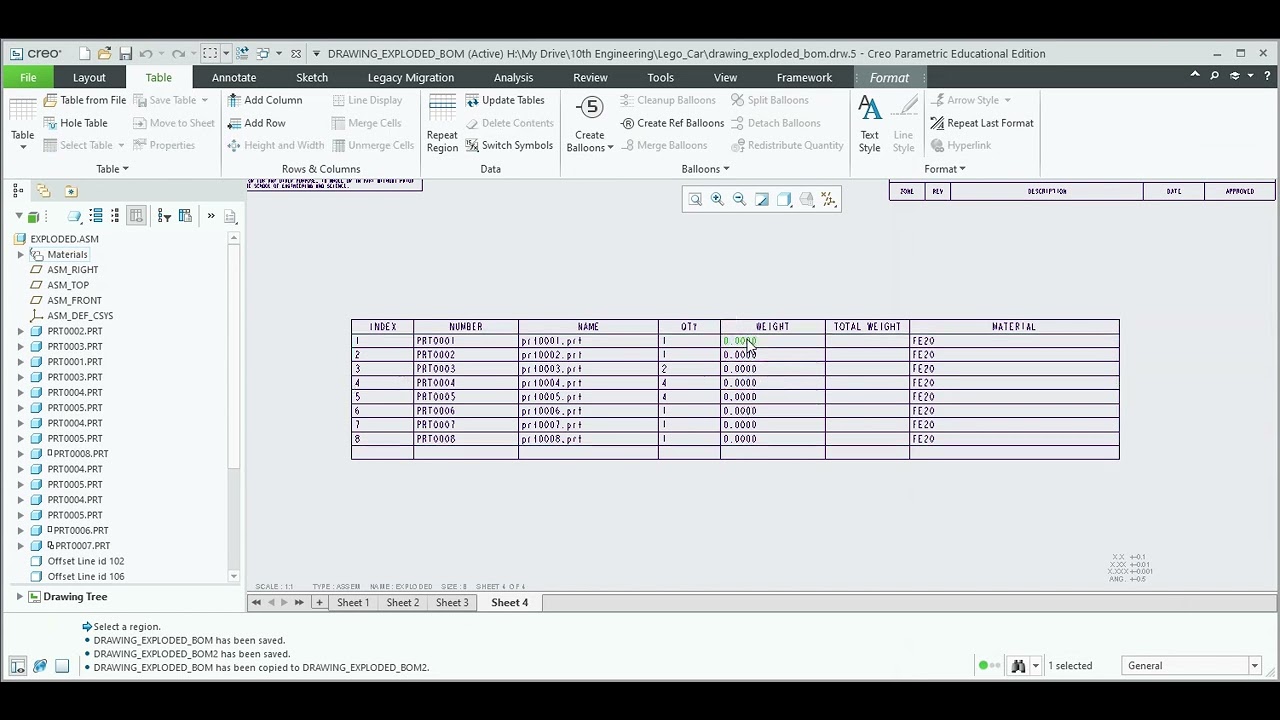Switch to Sheet 3 tab
This screenshot has height=720, width=1280.
(452, 603)
